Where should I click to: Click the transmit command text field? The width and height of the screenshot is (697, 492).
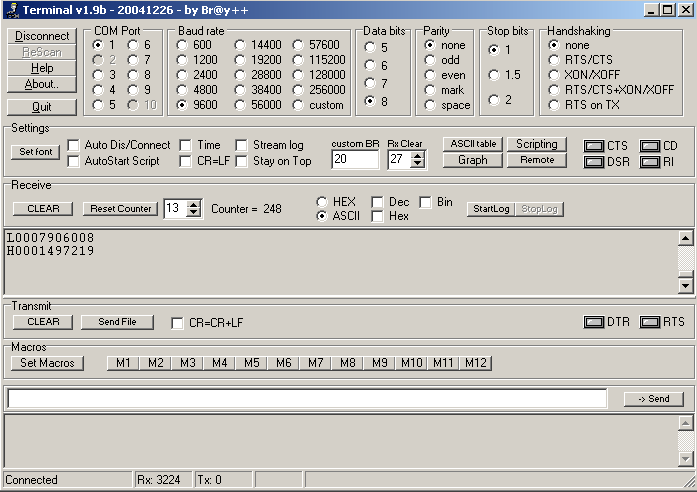pos(306,399)
